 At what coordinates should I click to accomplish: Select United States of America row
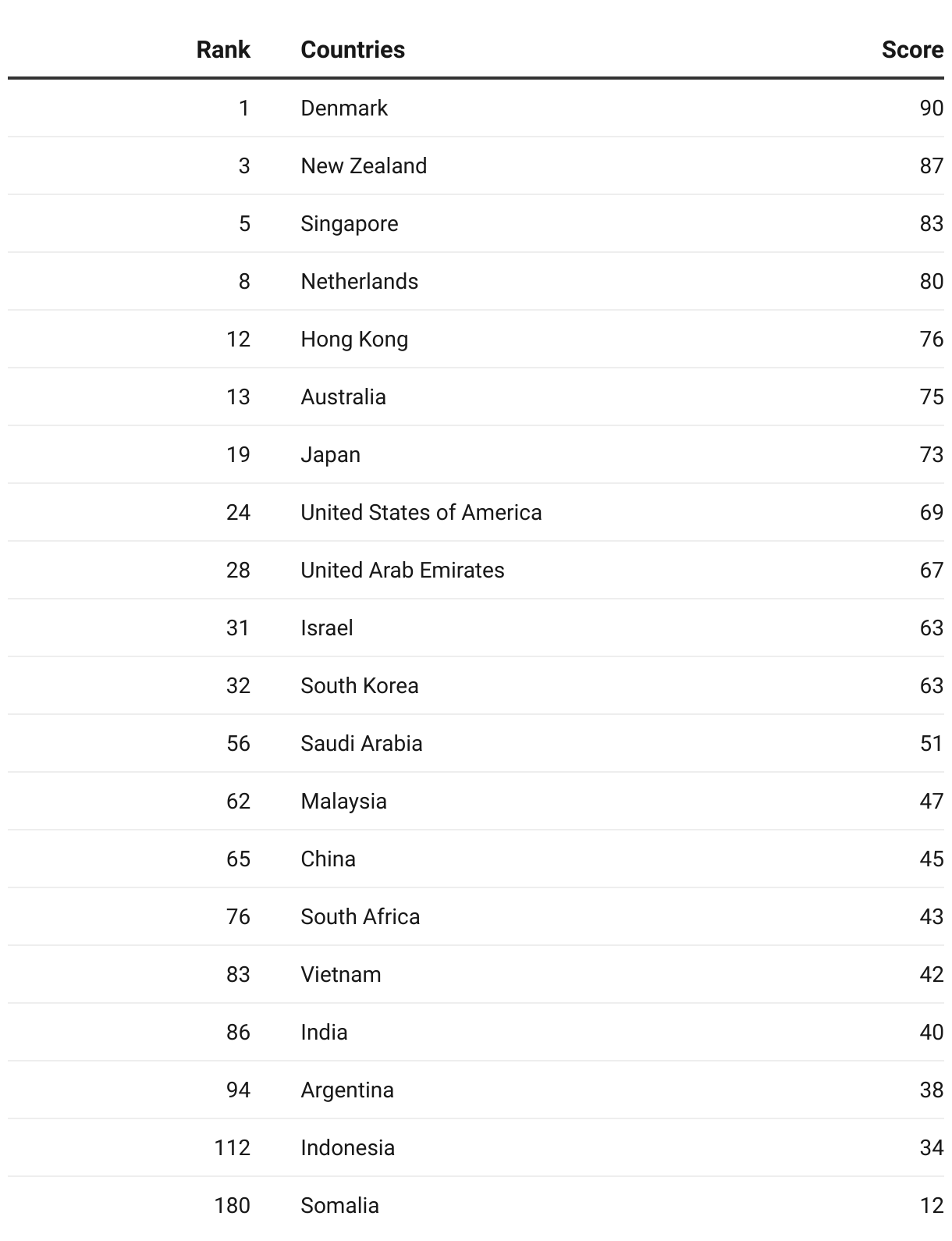(x=476, y=512)
